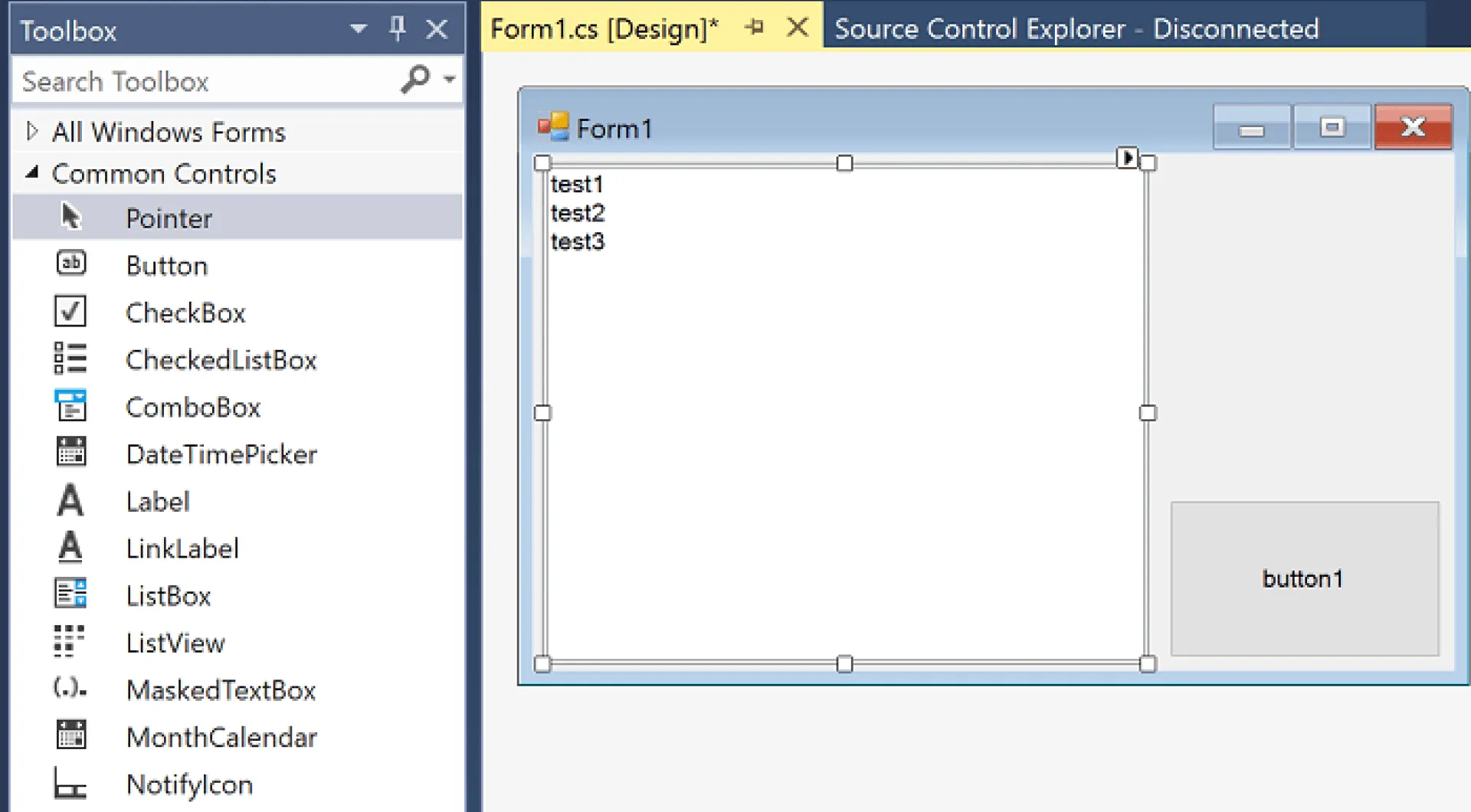1471x812 pixels.
Task: Select the Button control icon in Toolbox
Action: coord(70,264)
